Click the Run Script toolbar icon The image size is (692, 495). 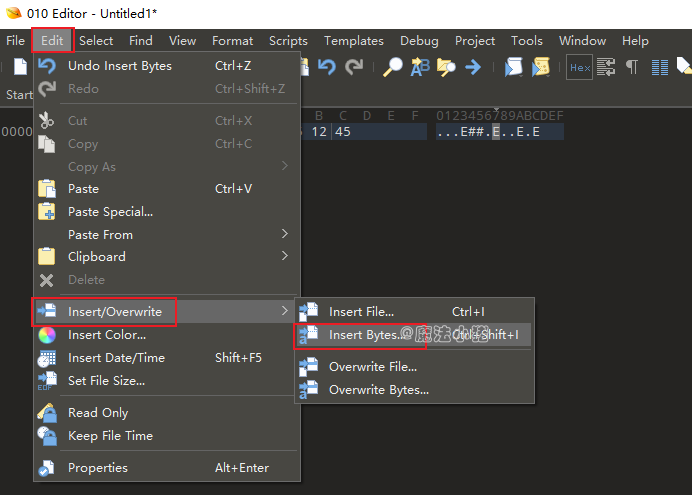[513, 67]
